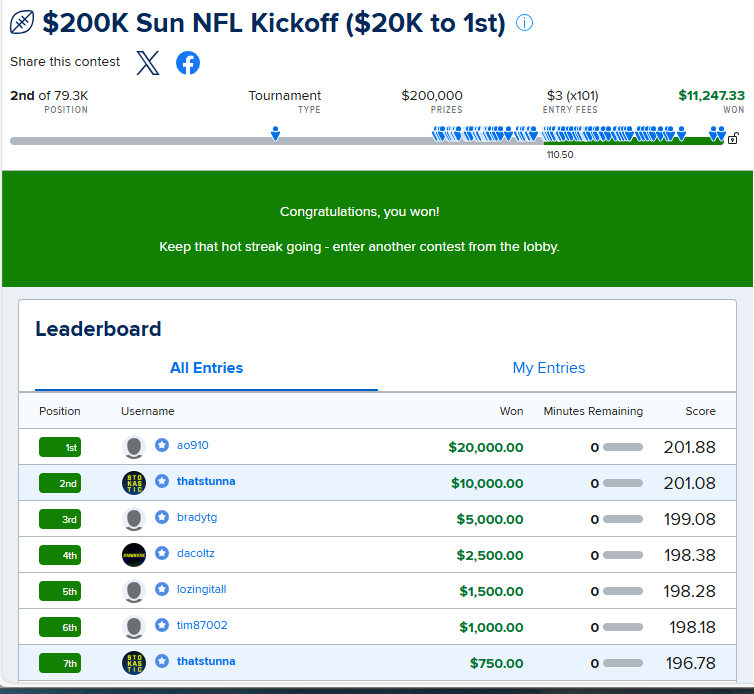Click star badge in 2nd place row
The width and height of the screenshot is (754, 694).
tap(162, 481)
